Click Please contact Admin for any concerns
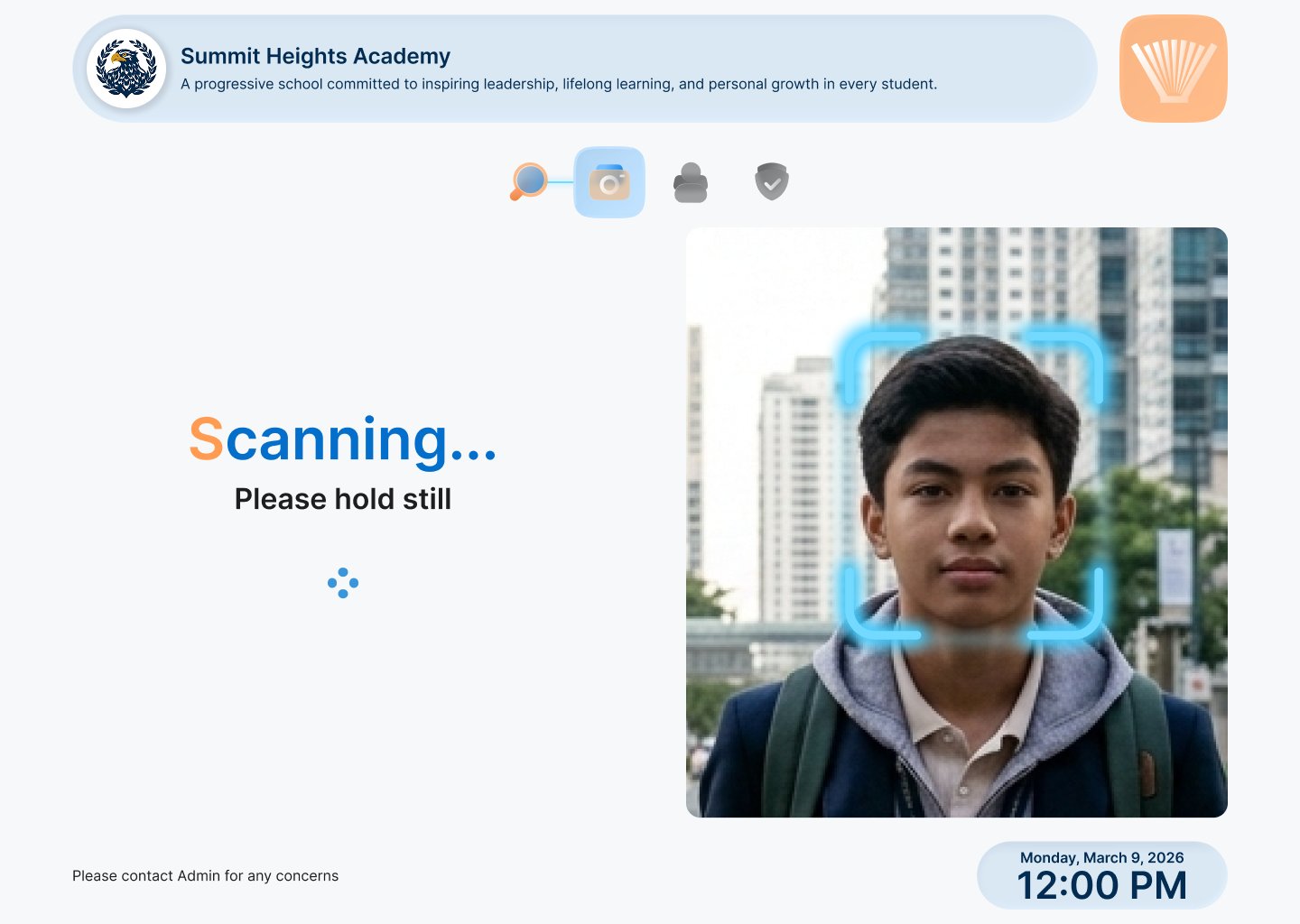 pyautogui.click(x=205, y=875)
